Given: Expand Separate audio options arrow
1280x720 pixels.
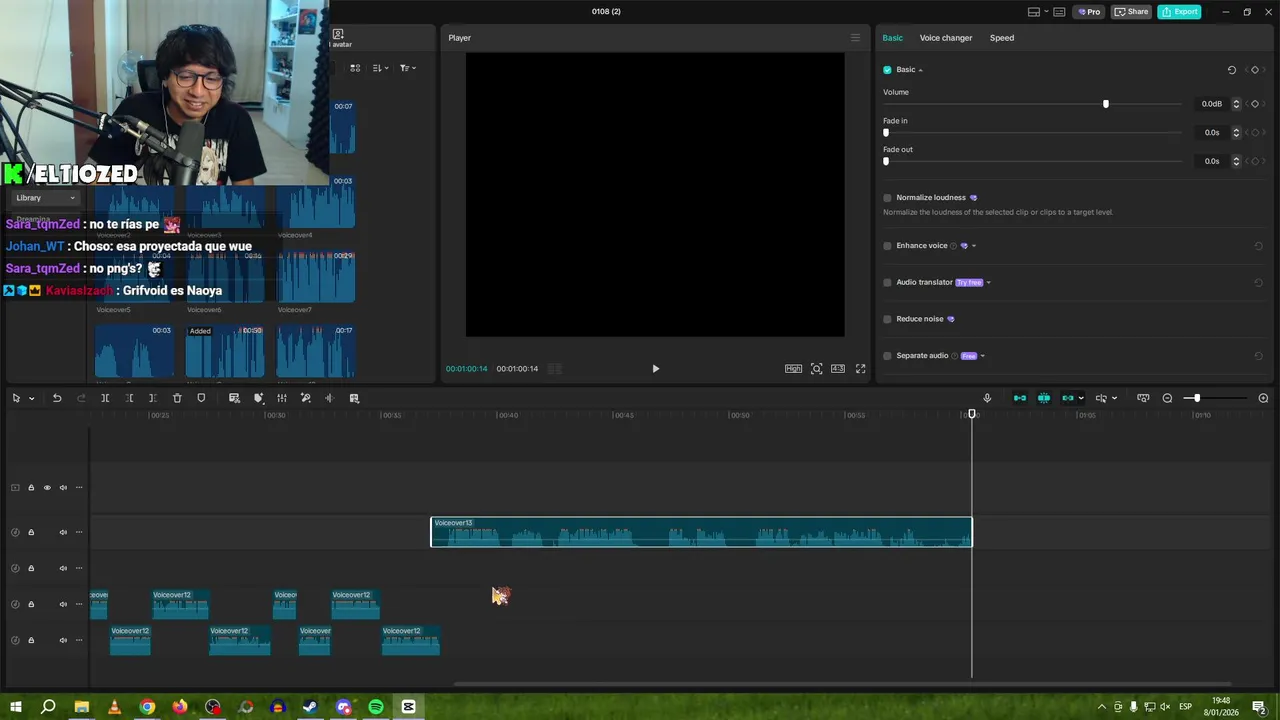Looking at the screenshot, I should [x=983, y=356].
